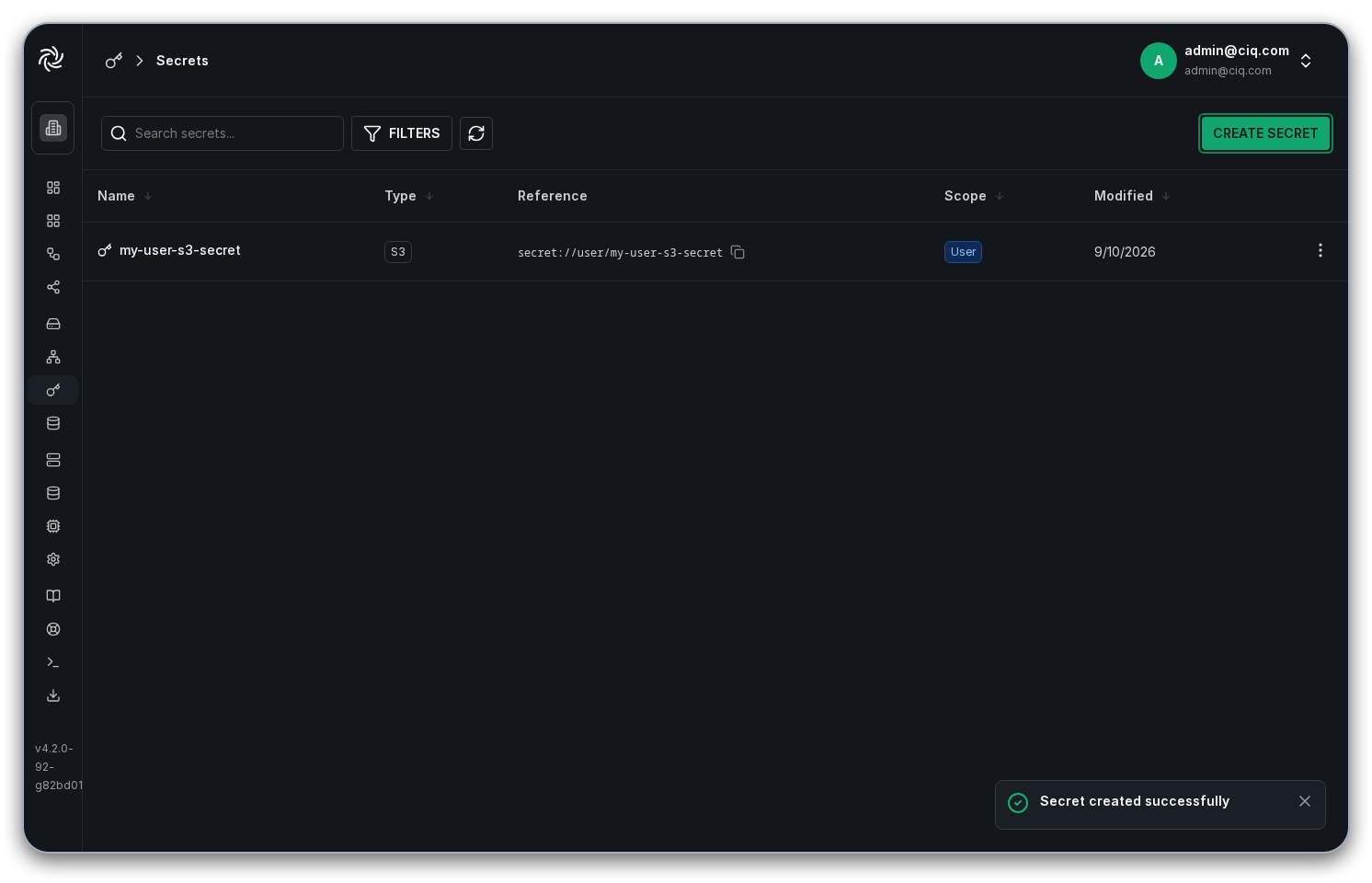Screen dimensions: 1372x883
Task: Click the share nodes sidebar icon
Action: [53, 287]
